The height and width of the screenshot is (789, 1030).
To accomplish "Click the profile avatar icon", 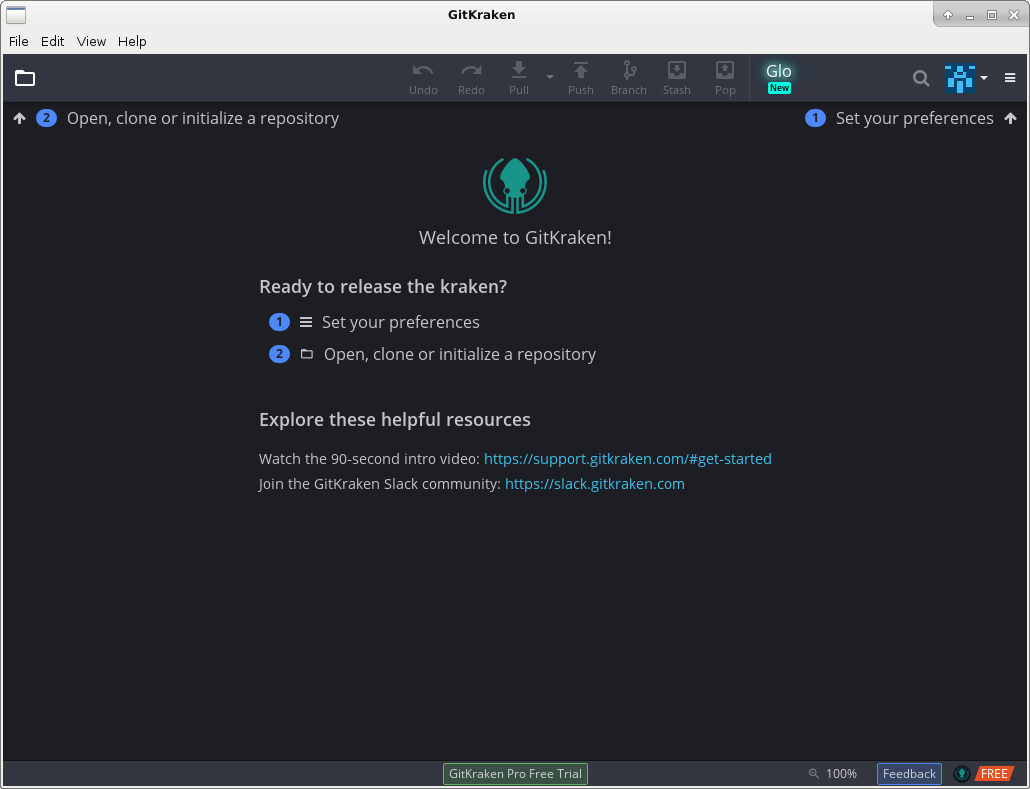I will pyautogui.click(x=960, y=78).
